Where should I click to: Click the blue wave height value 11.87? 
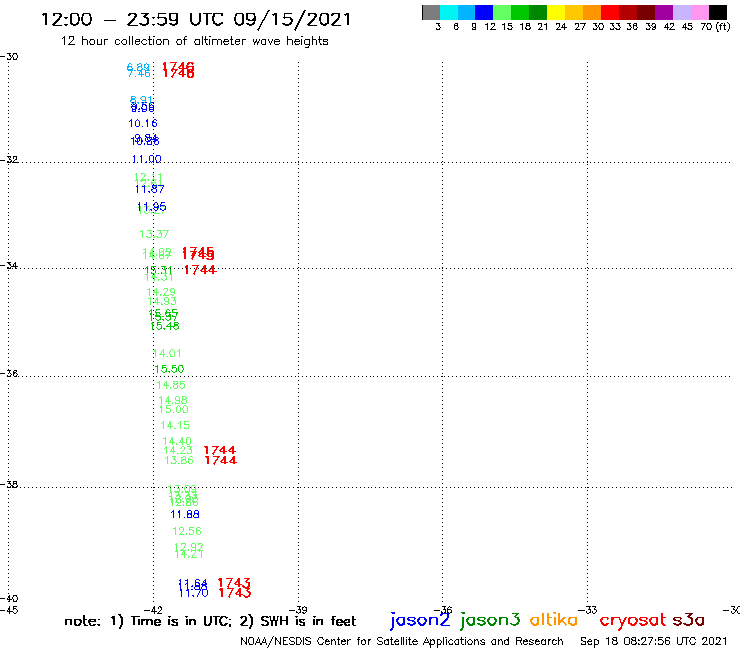(x=150, y=189)
